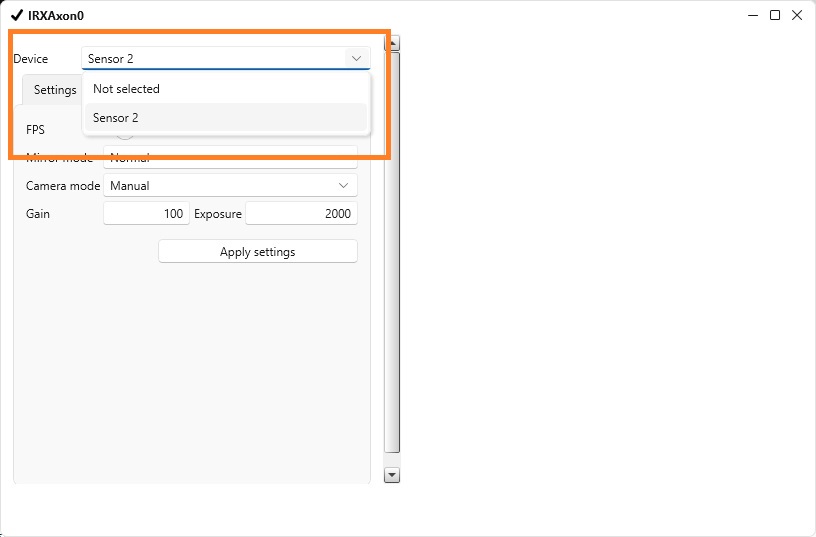Click the scrollbar up arrow

[392, 43]
